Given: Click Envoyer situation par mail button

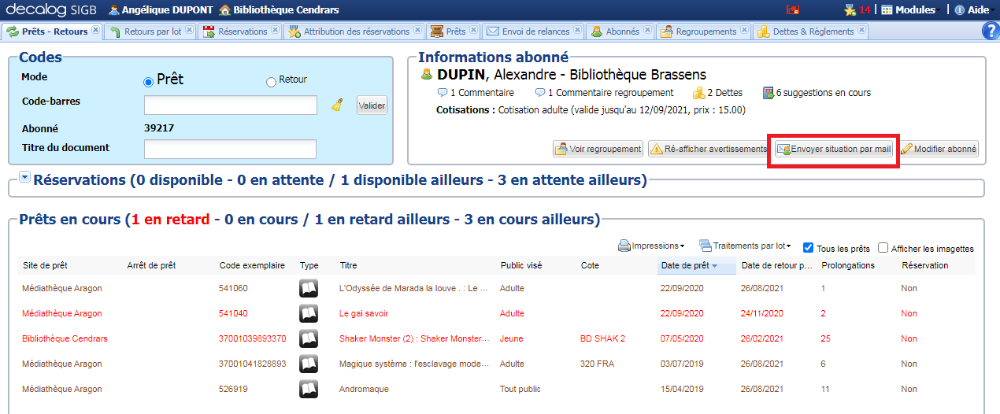Looking at the screenshot, I should click(834, 149).
